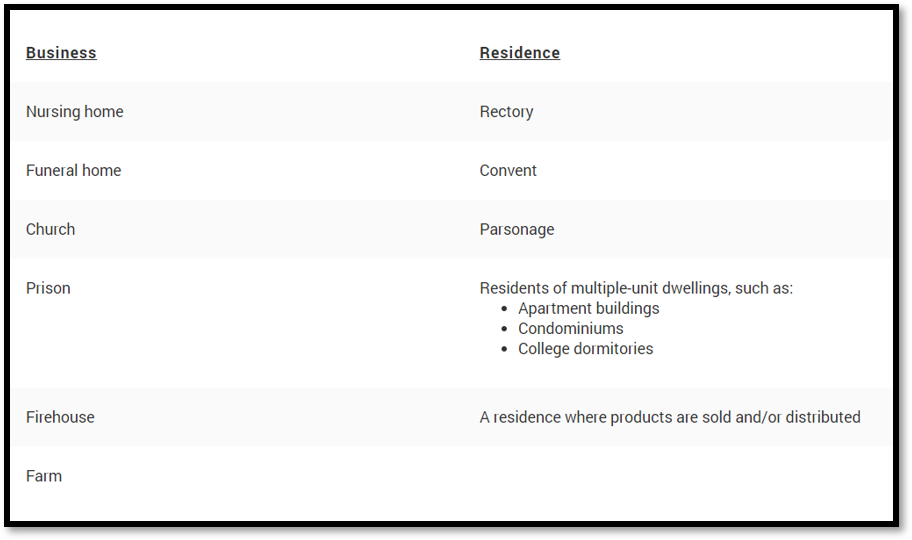Click the Convent entry
Screen dimensions: 912x540
[x=508, y=170]
